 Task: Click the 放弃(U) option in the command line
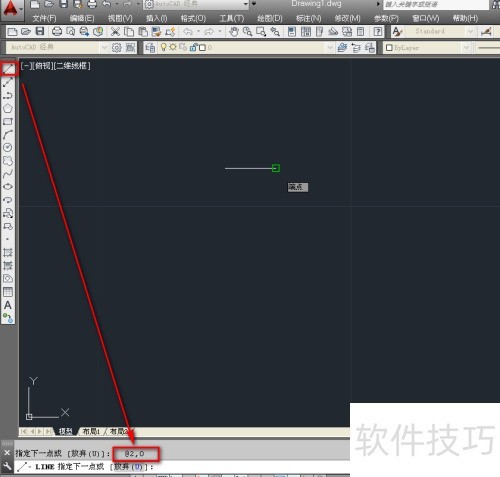click(x=128, y=467)
